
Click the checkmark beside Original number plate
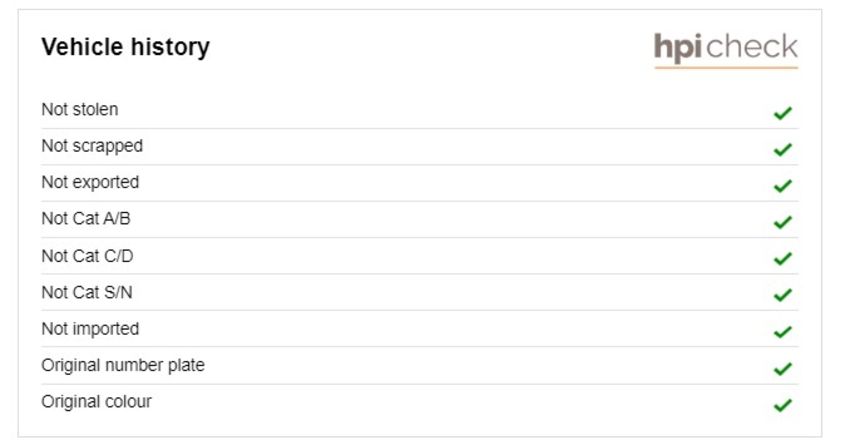pos(783,368)
